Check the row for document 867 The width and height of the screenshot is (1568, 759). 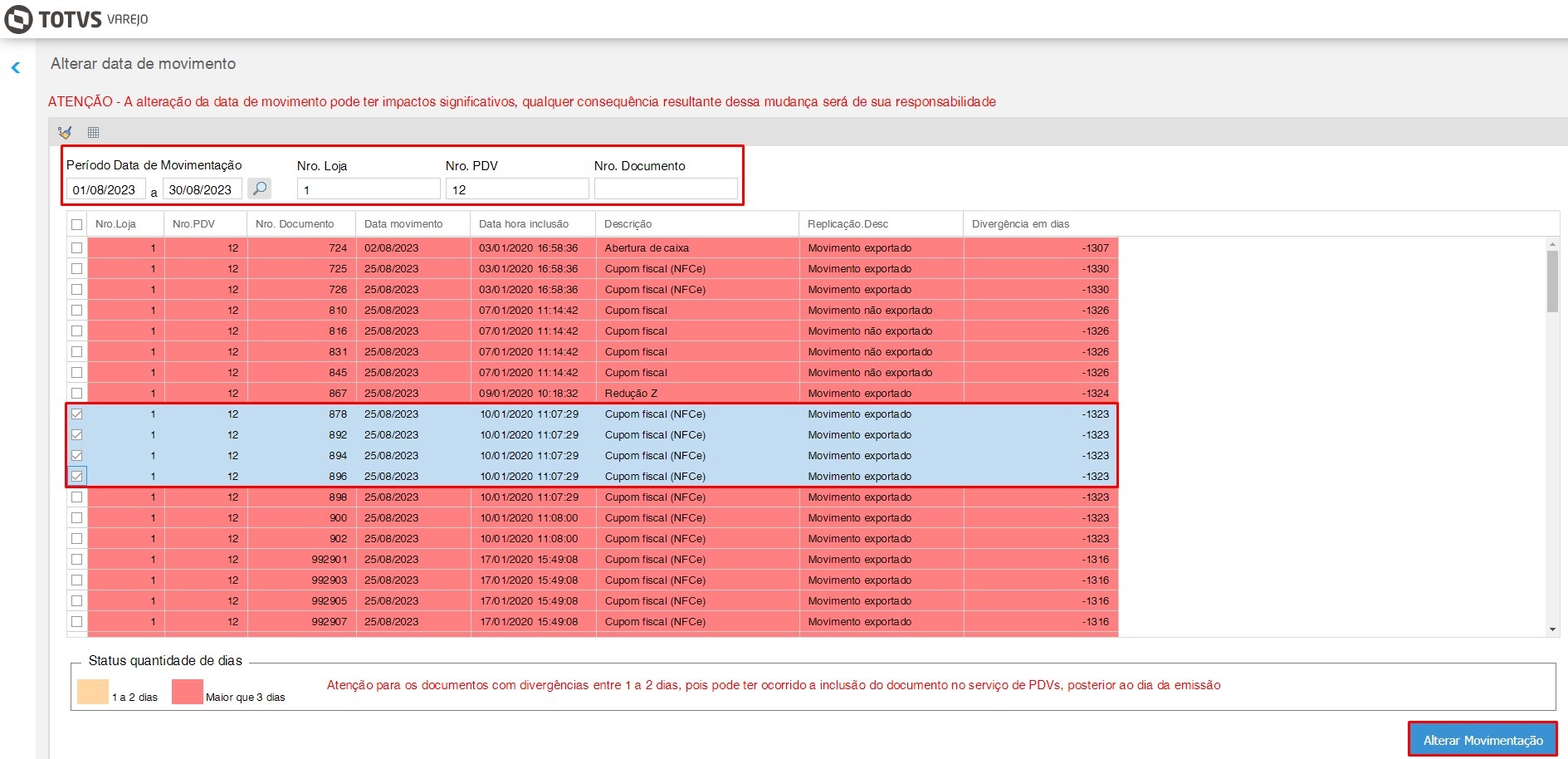(77, 393)
